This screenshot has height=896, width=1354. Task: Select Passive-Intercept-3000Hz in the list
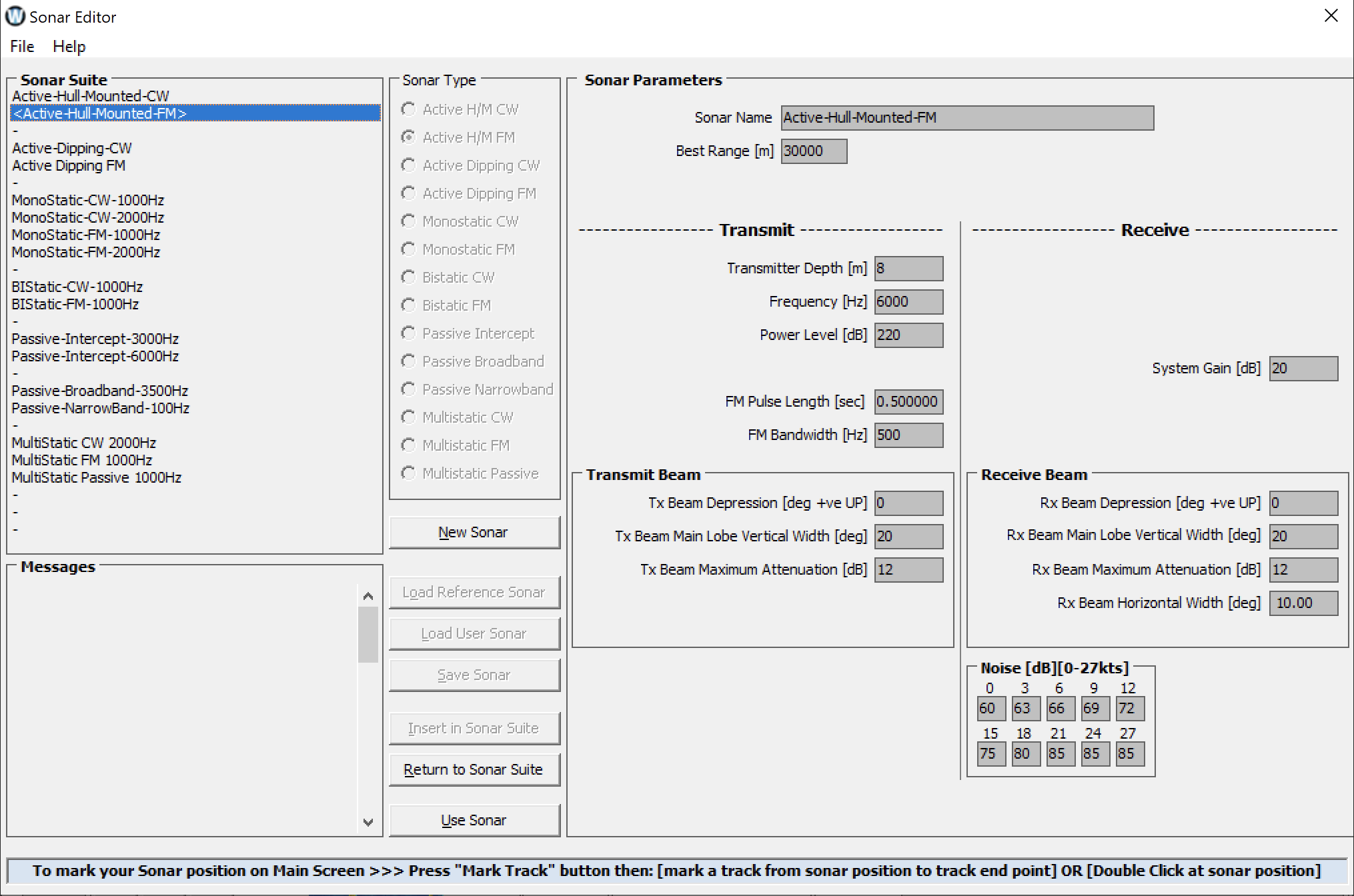click(195, 339)
